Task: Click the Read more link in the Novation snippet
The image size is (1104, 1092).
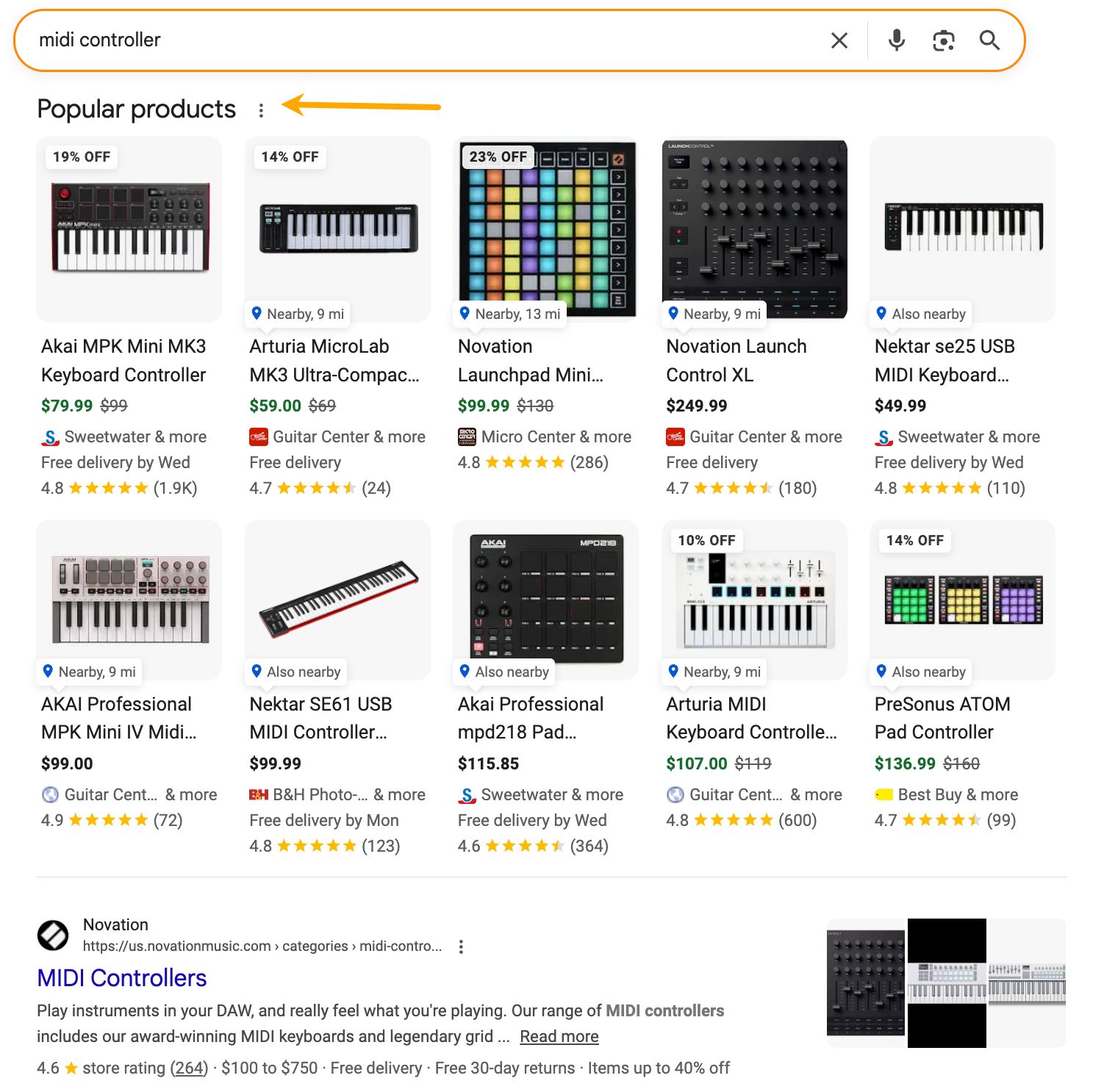Action: coord(559,1036)
